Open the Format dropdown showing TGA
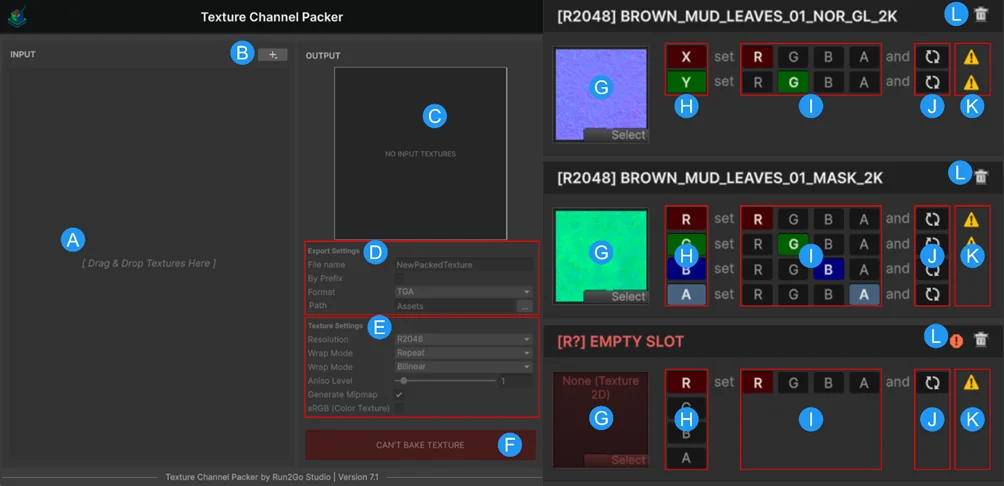The height and width of the screenshot is (486, 1004). click(x=464, y=291)
